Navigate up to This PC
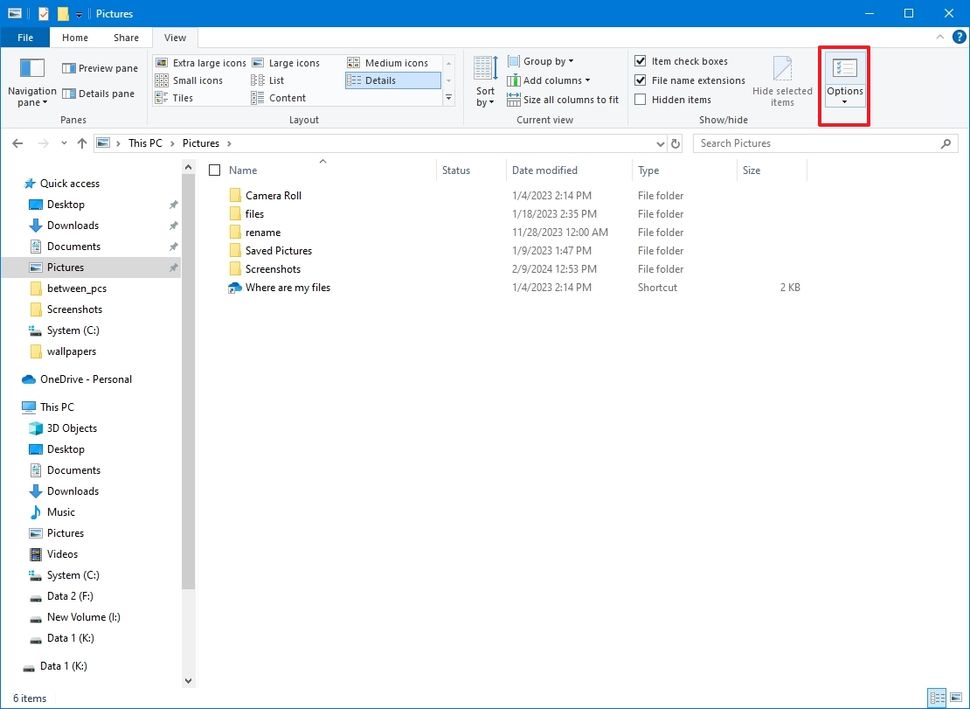Image resolution: width=970 pixels, height=709 pixels. pyautogui.click(x=81, y=143)
